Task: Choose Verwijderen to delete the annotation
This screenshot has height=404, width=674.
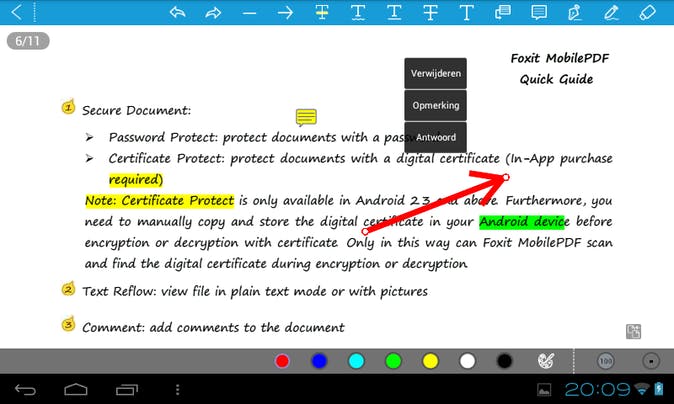Action: point(435,73)
